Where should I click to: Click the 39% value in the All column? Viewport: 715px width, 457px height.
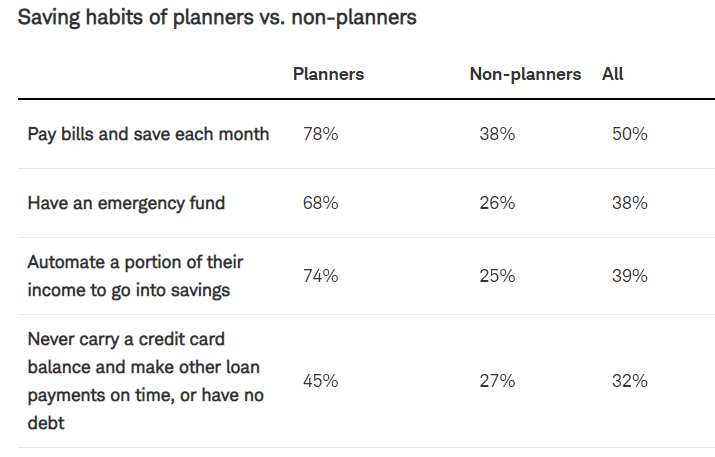[630, 276]
